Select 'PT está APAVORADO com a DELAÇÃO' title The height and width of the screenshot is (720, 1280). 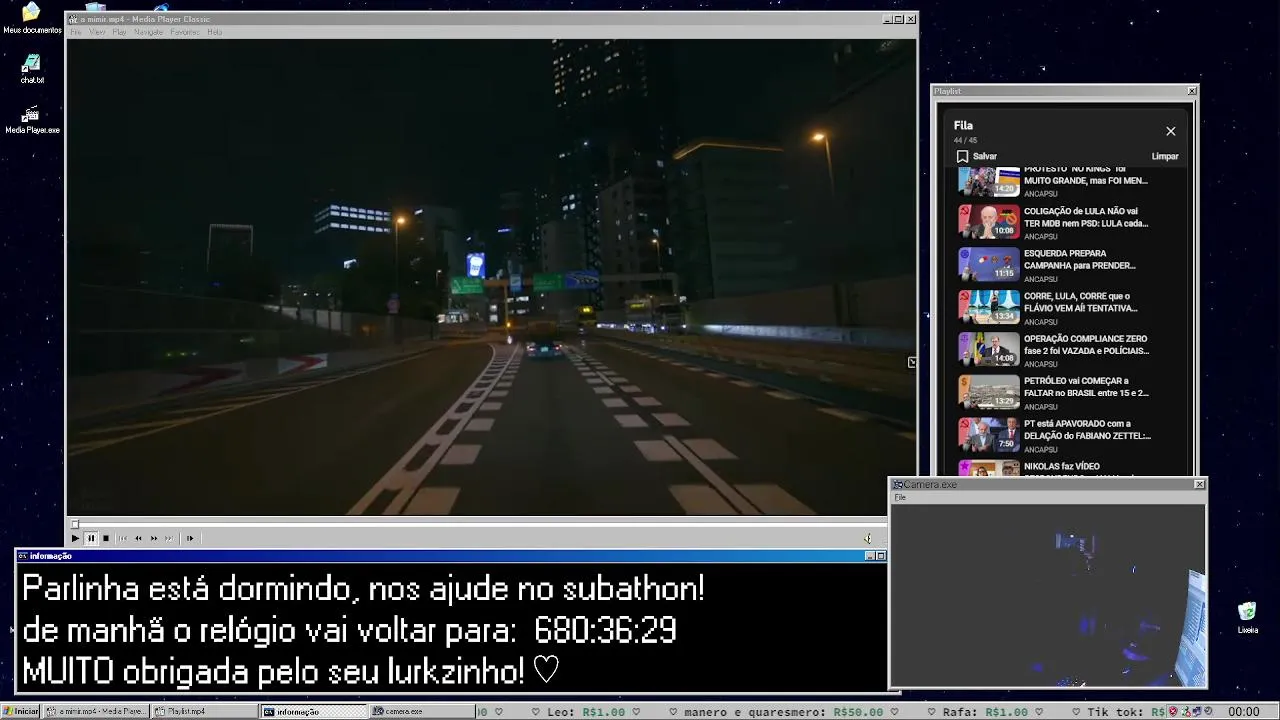(x=1087, y=430)
